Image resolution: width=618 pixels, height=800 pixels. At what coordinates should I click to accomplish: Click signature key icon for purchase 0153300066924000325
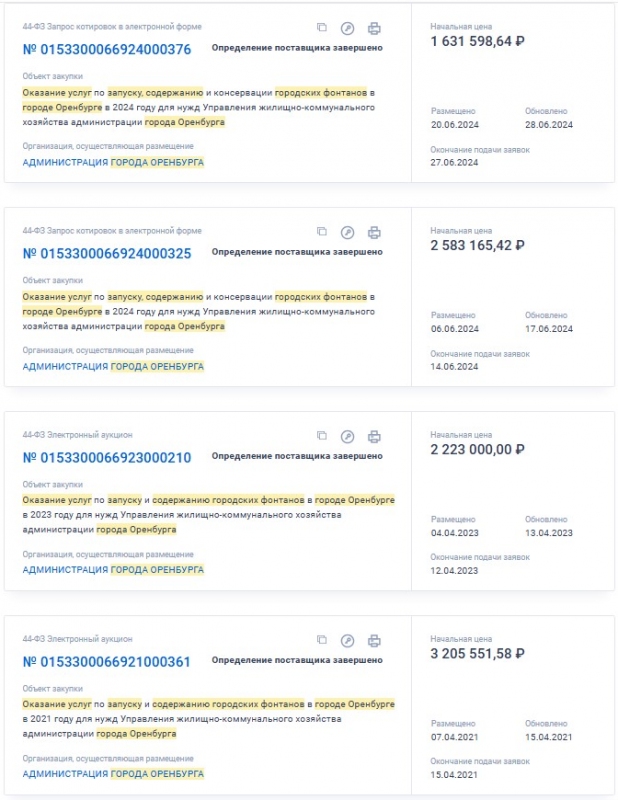point(347,232)
